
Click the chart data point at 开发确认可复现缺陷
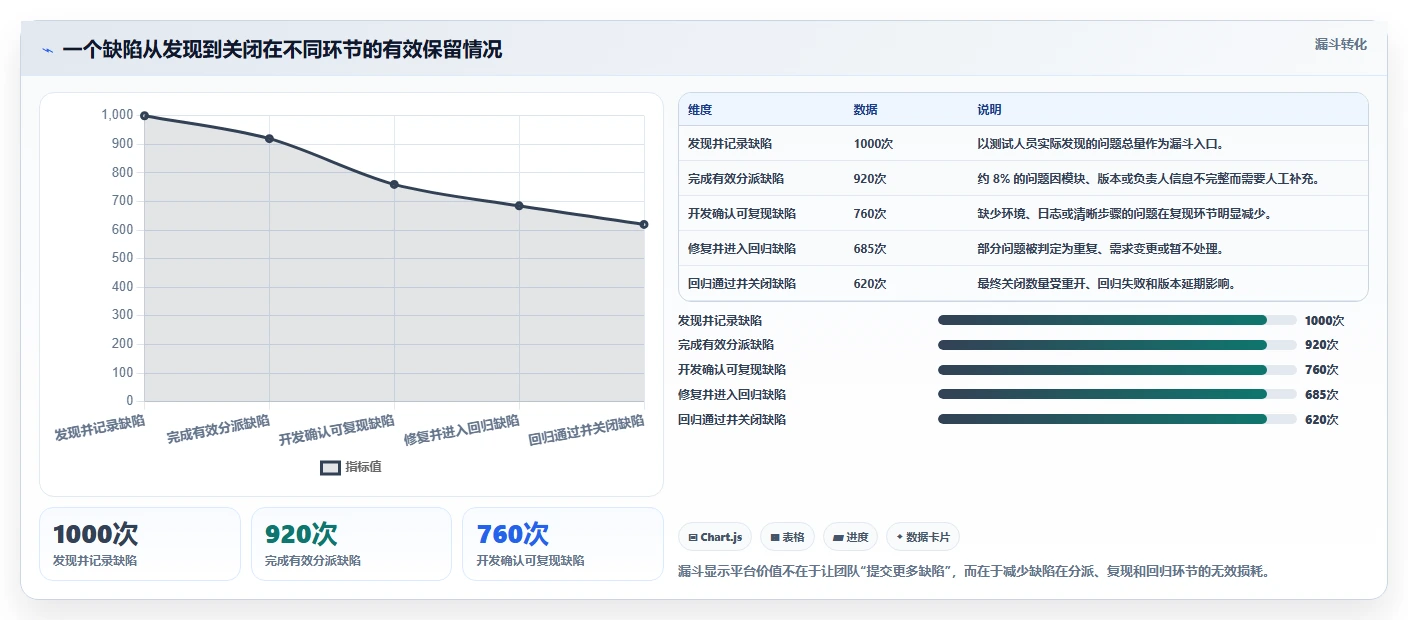[x=394, y=184]
